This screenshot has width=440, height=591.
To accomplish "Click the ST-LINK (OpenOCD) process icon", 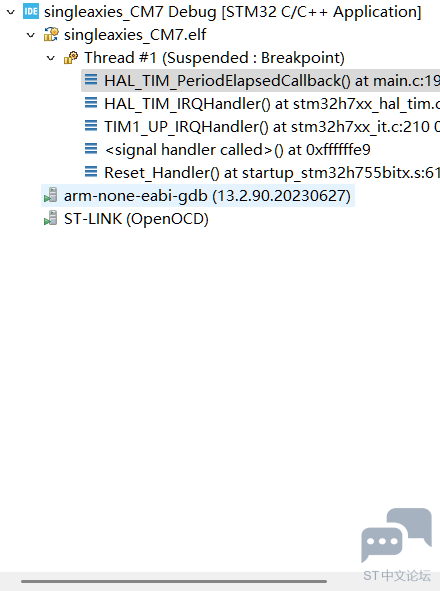I will (x=51, y=218).
